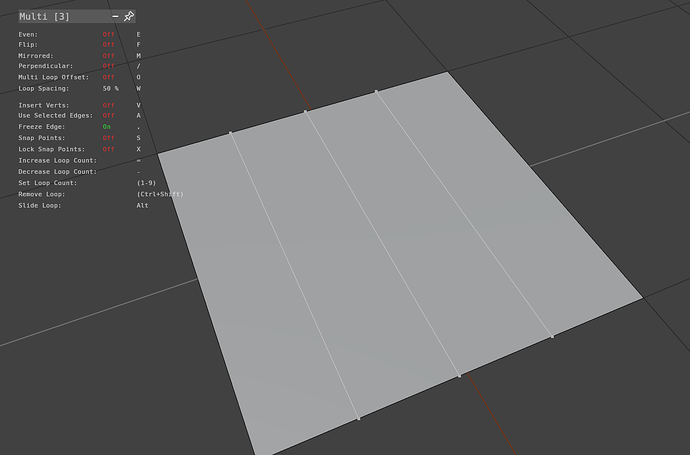Toggle the Even option's Off value

pos(108,34)
